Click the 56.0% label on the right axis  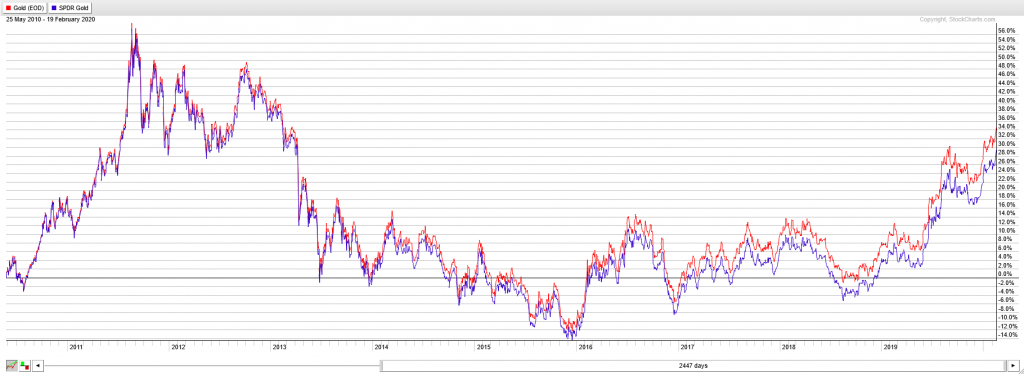[x=1006, y=31]
